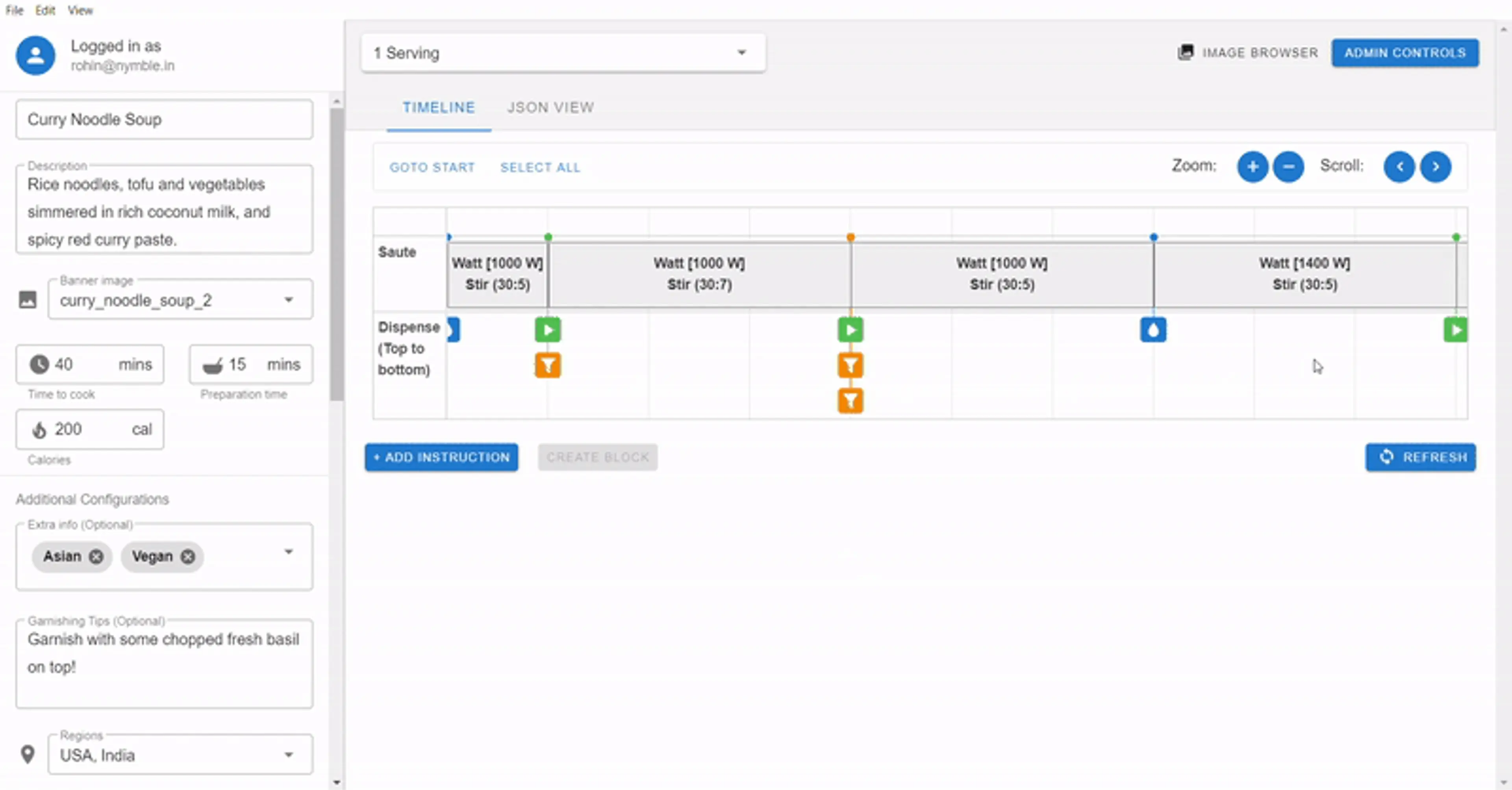Open the Edit menu

coord(44,10)
